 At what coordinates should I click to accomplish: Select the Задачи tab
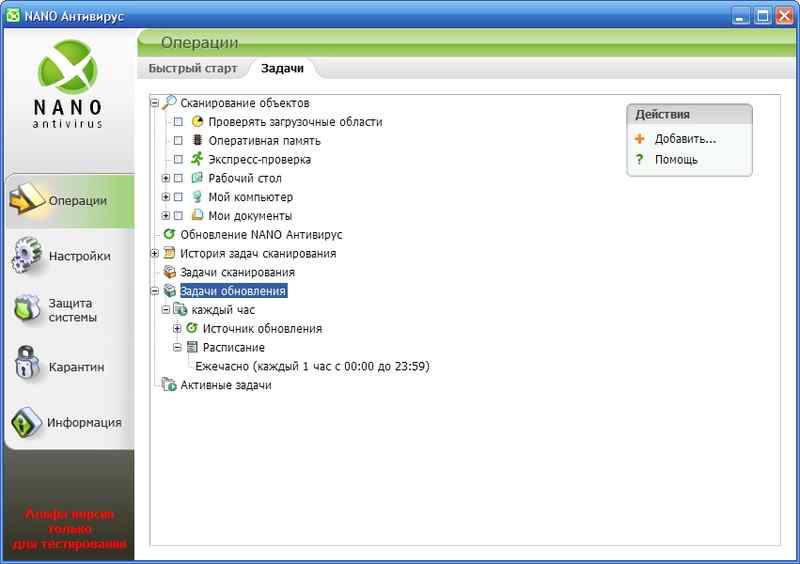(x=281, y=68)
